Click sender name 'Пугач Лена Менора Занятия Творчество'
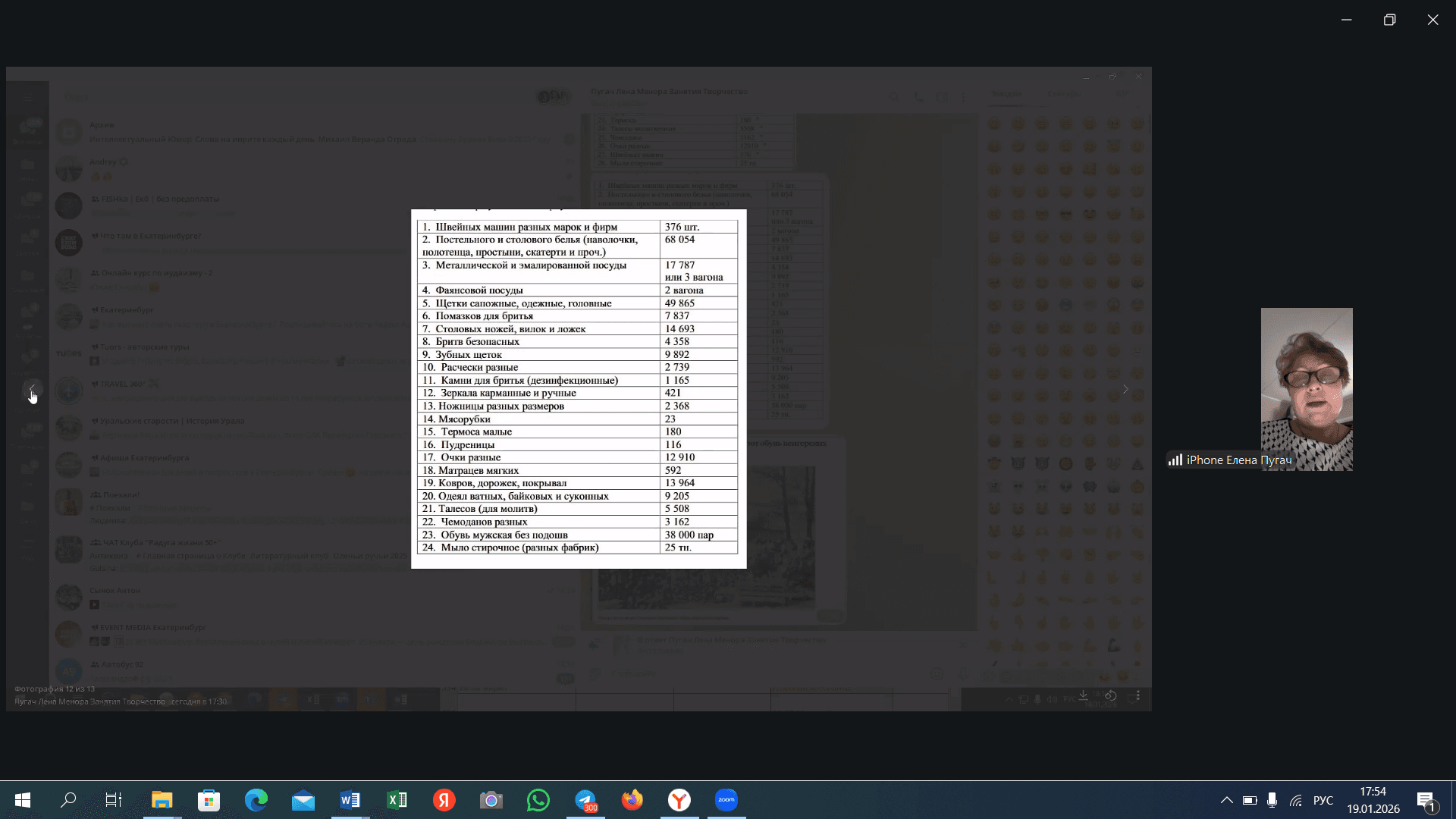Image resolution: width=1456 pixels, height=819 pixels. click(x=89, y=701)
